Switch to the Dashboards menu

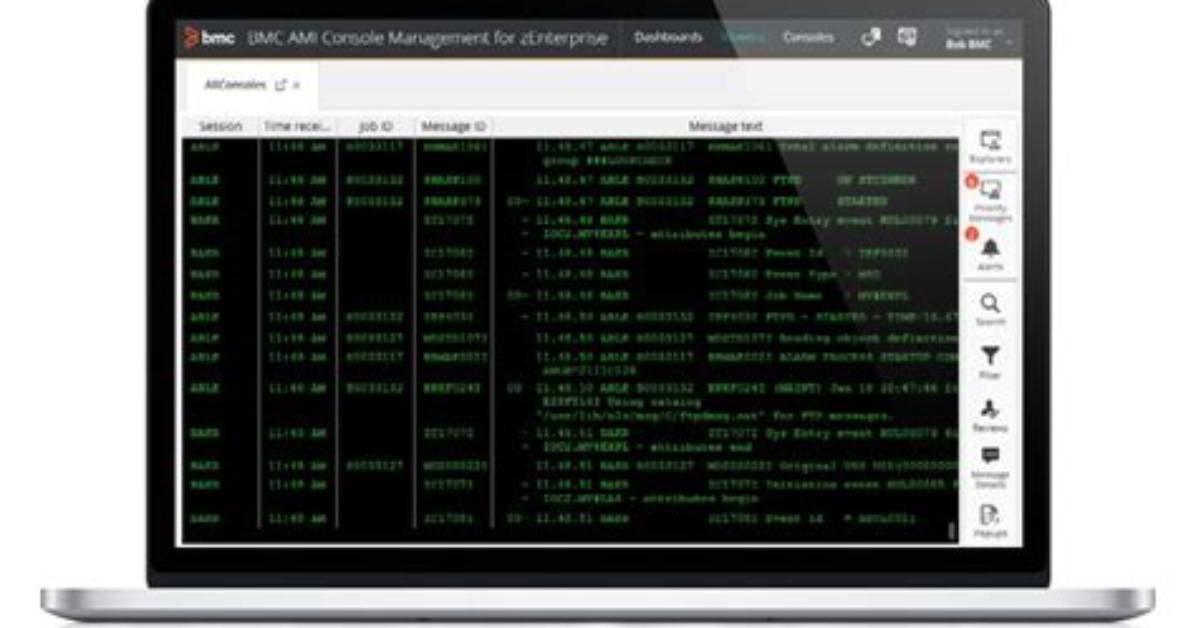coord(668,37)
